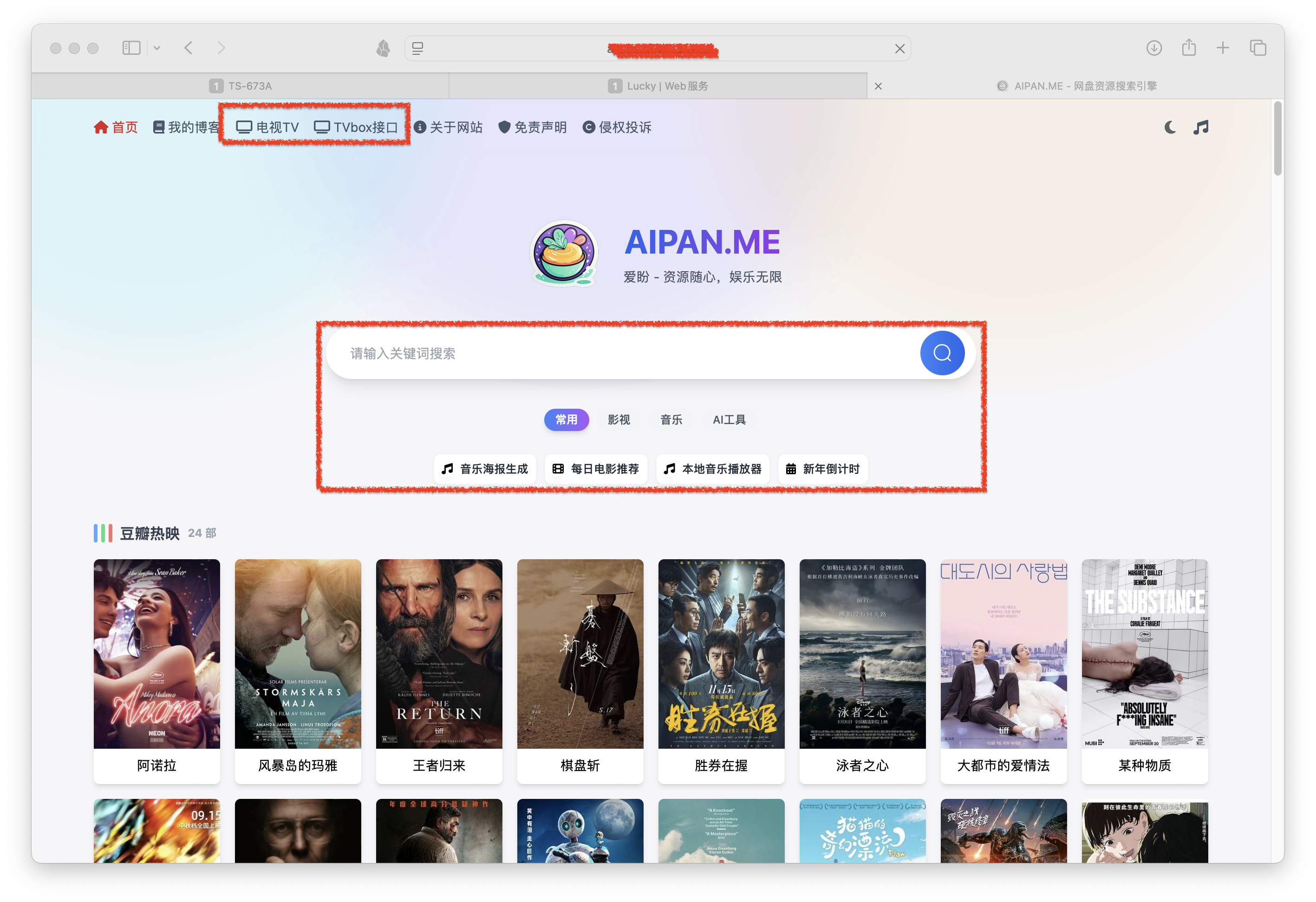The image size is (1316, 902).
Task: Stop loading with the X in the address bar
Action: click(899, 49)
